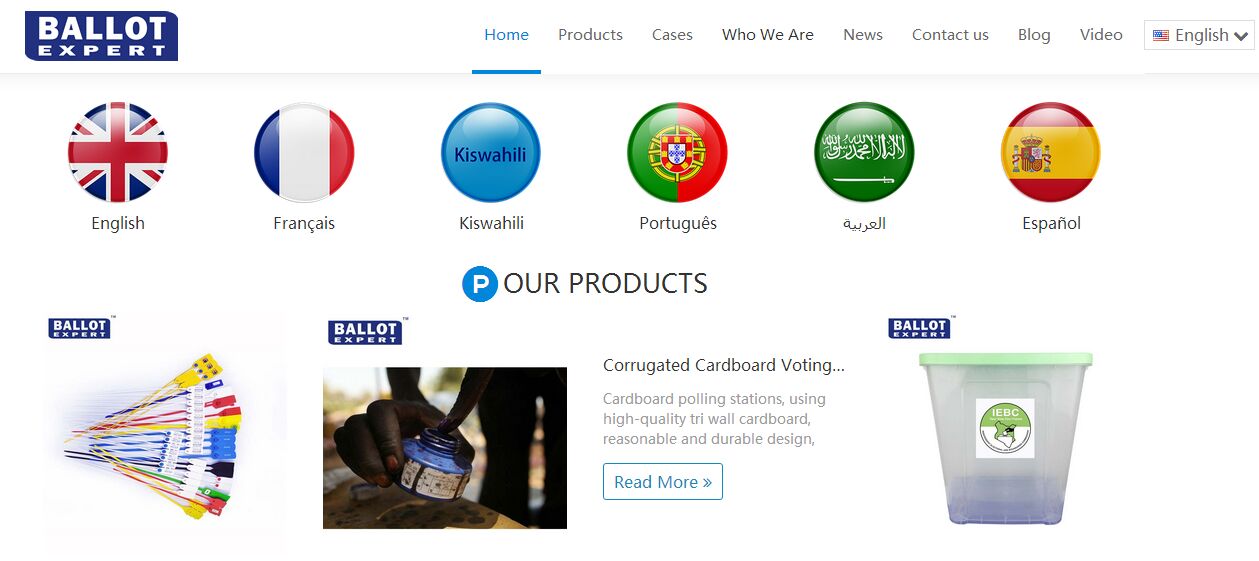Open Corrugated Cardboard Voting product title link
The image size is (1259, 561).
(724, 365)
